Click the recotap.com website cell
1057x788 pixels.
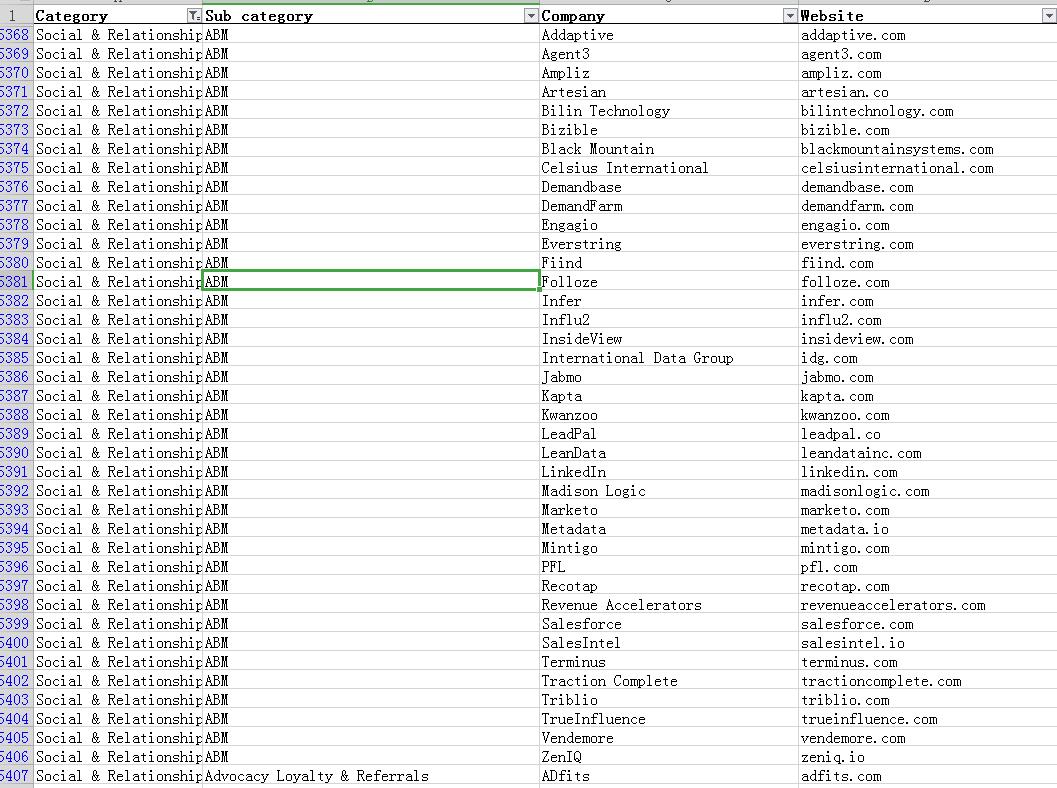pos(928,586)
